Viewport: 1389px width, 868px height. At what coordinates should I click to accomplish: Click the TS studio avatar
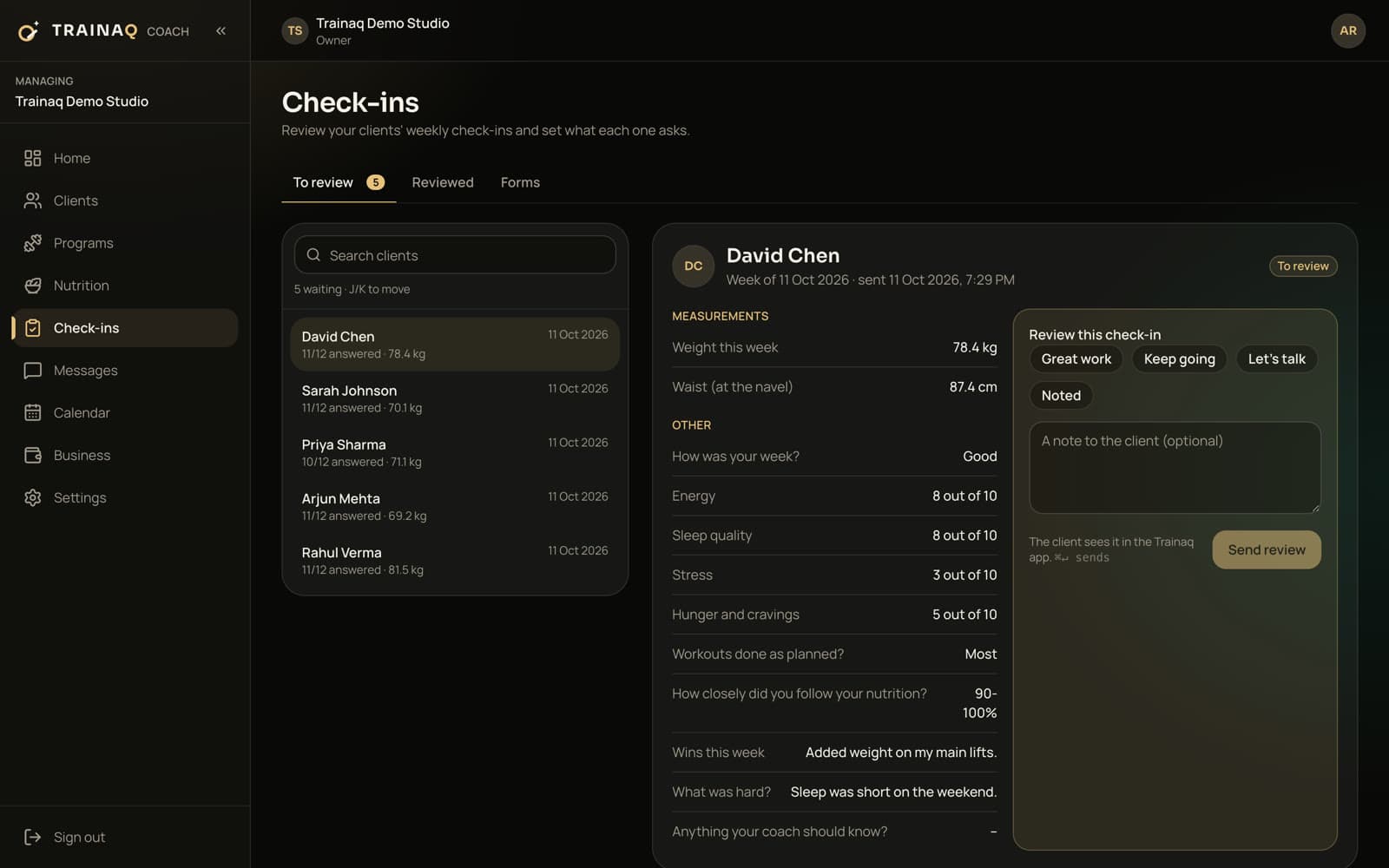295,31
